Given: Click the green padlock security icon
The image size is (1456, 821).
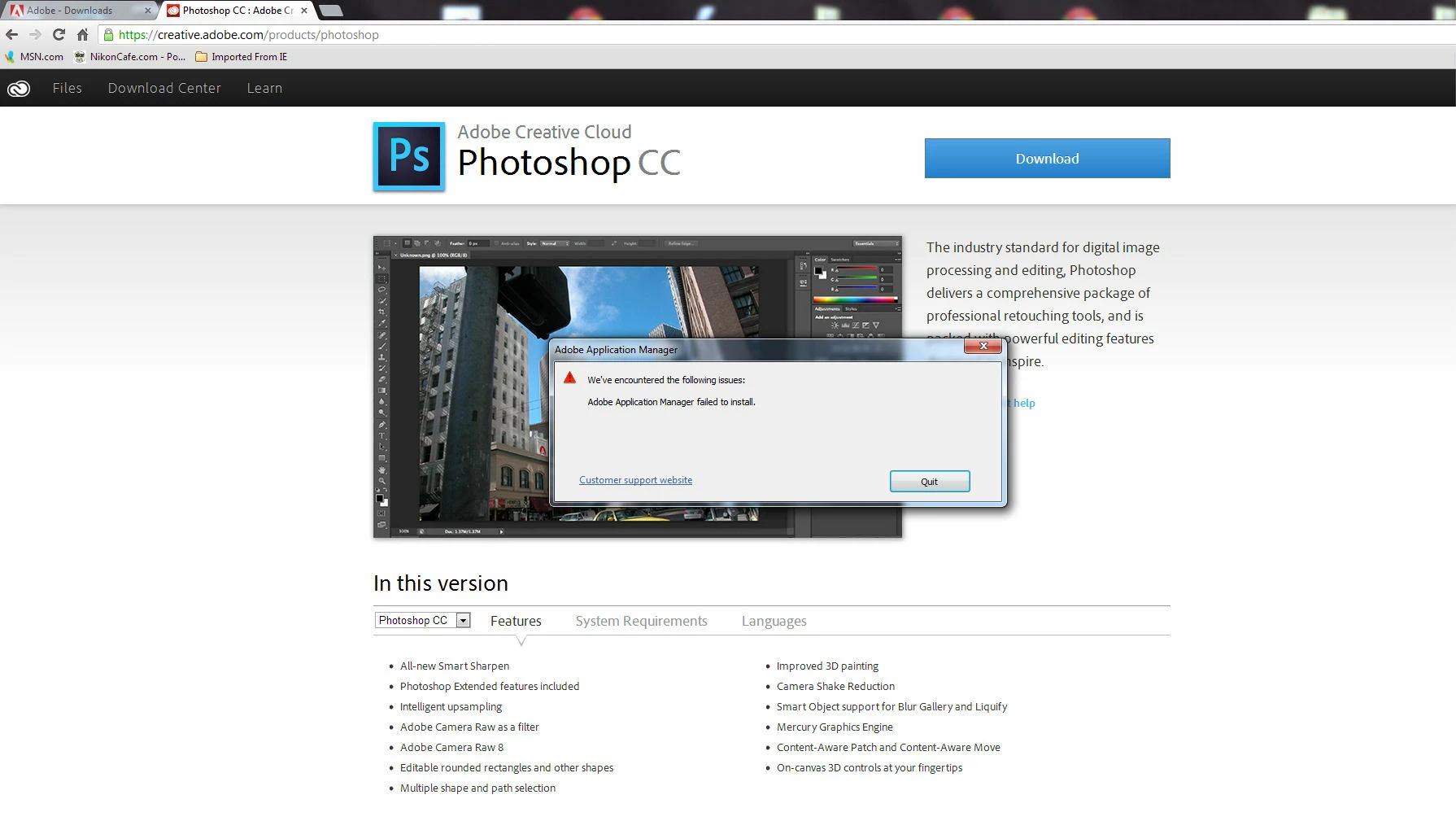Looking at the screenshot, I should 108,35.
